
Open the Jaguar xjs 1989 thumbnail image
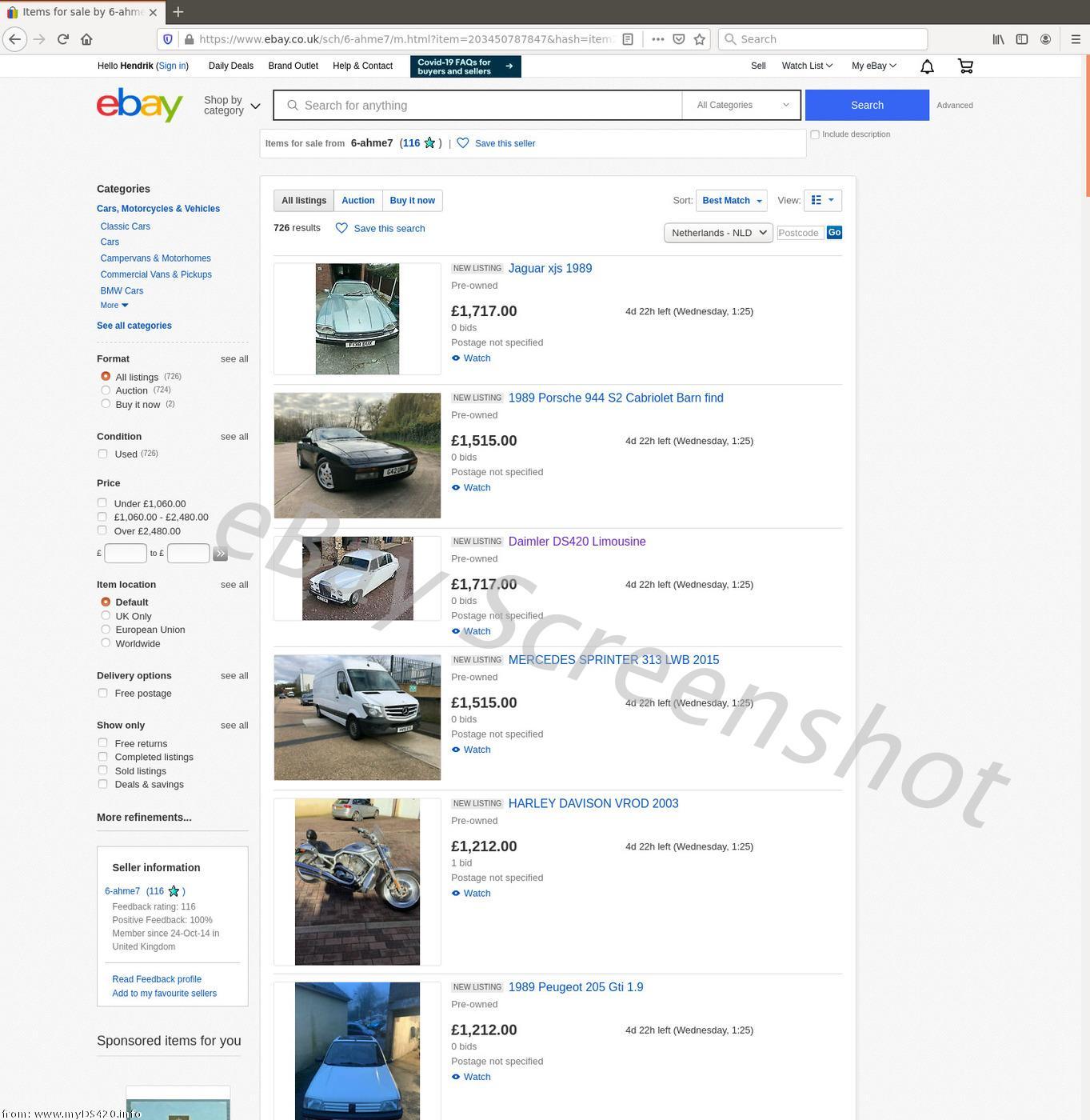point(357,318)
